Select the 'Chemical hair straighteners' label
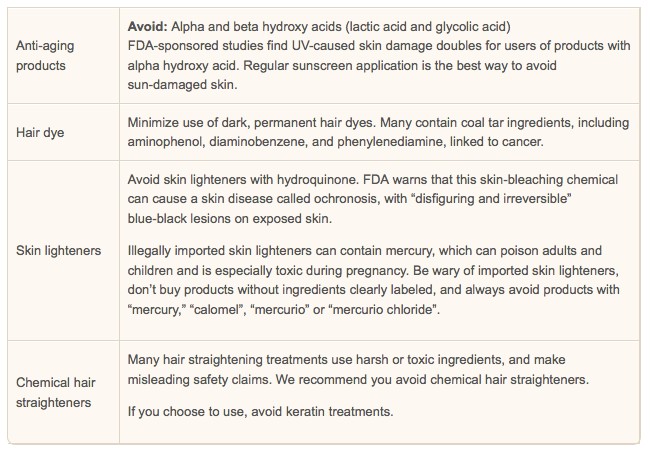 (x=56, y=392)
